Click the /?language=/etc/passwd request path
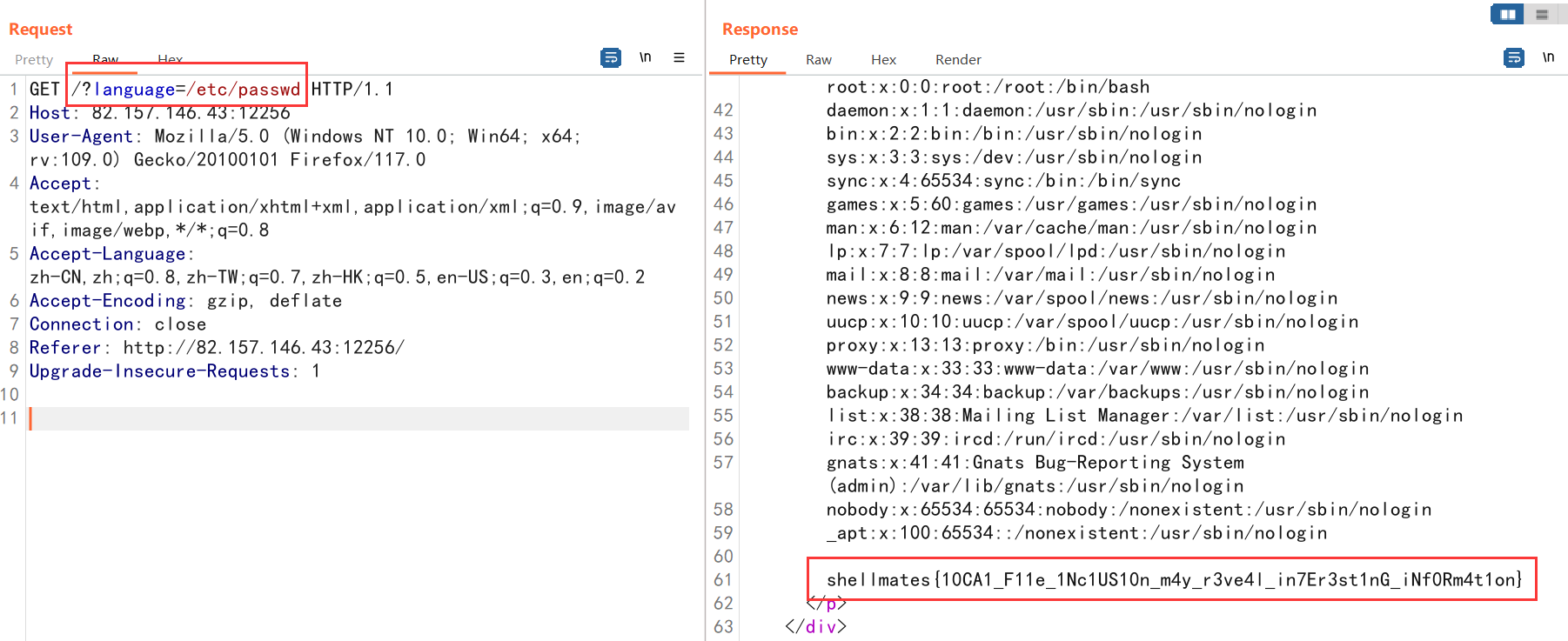This screenshot has height=641, width=1568. [x=186, y=89]
